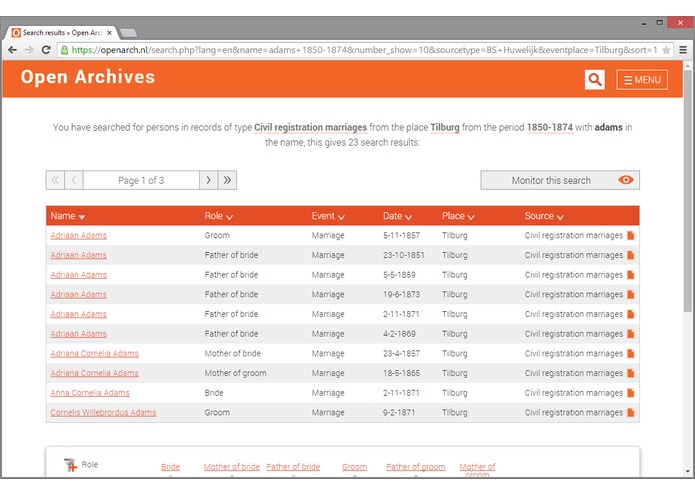Click the openarch.nl address bar
The image size is (695, 494).
click(363, 50)
